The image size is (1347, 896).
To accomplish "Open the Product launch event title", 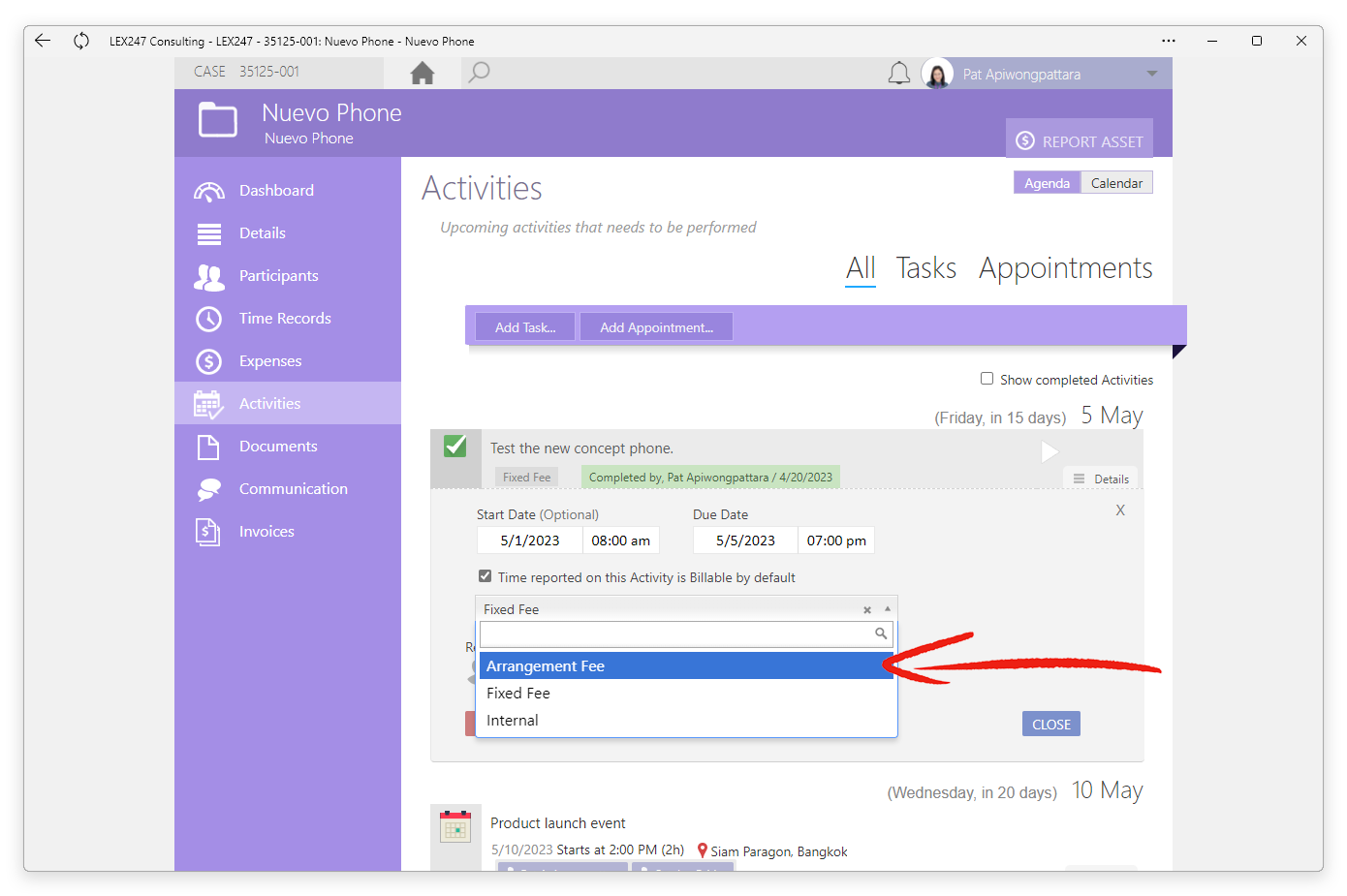I will tap(558, 823).
